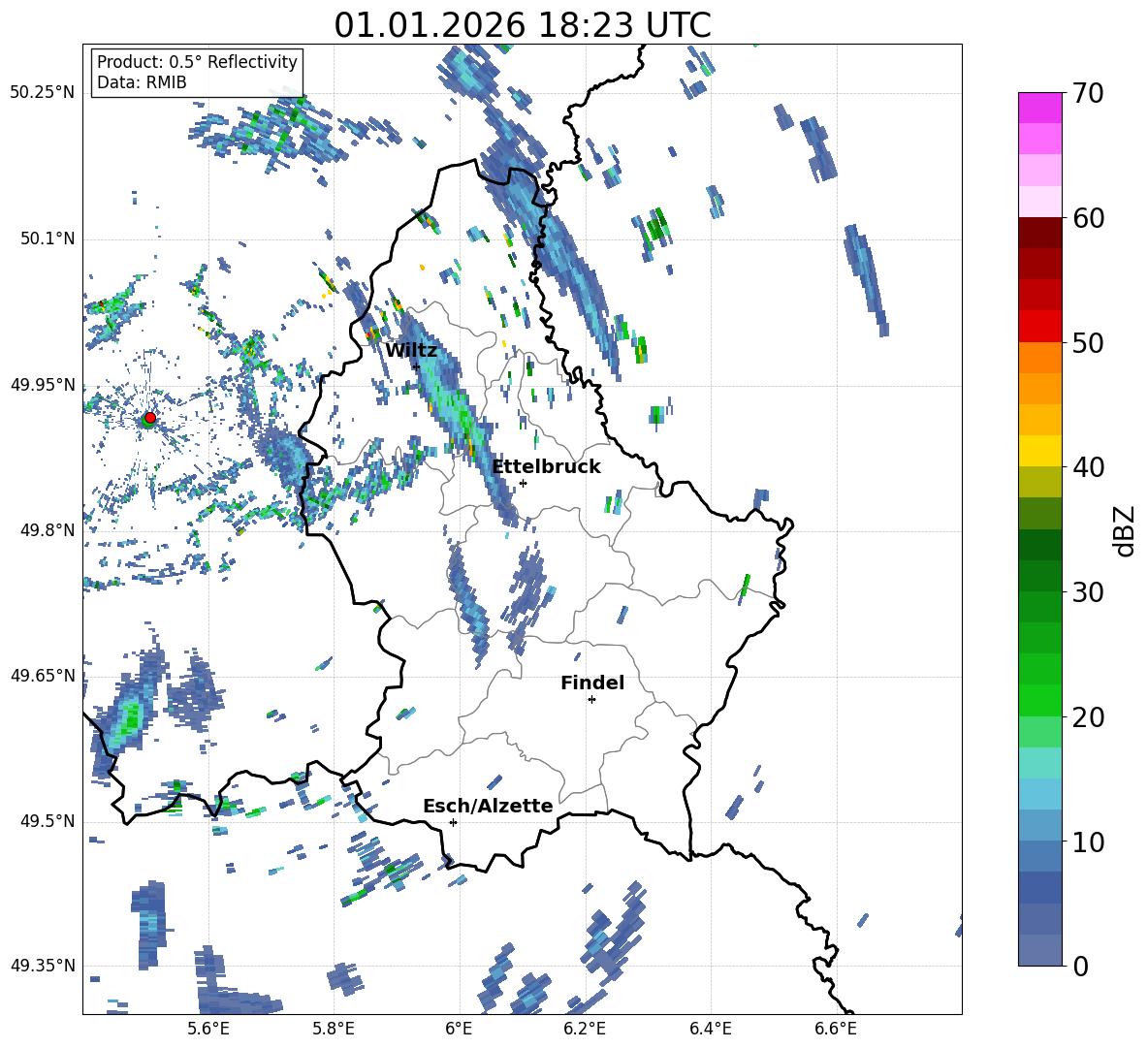Pick the dark red swatch just below 60 dBZ
This screenshot has height=1048, width=1148.
click(x=1040, y=233)
